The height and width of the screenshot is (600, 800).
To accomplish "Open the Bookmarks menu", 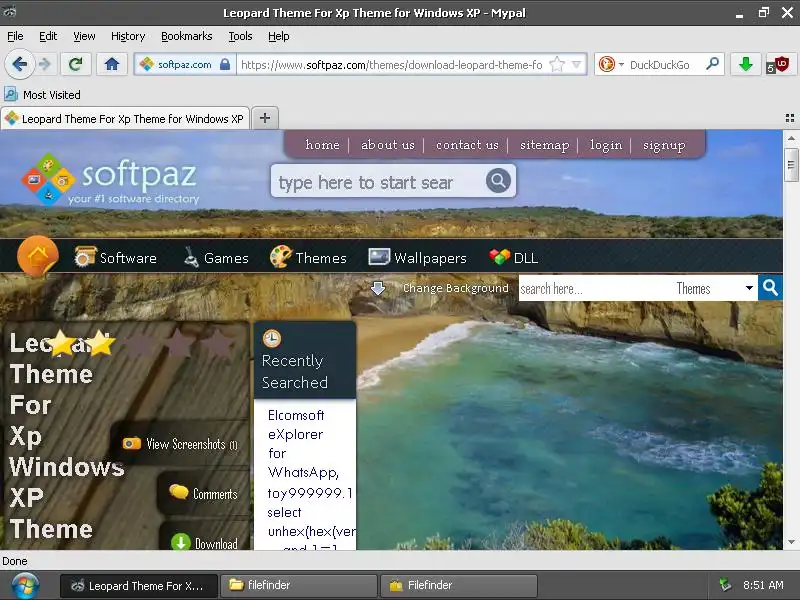I will coord(187,36).
